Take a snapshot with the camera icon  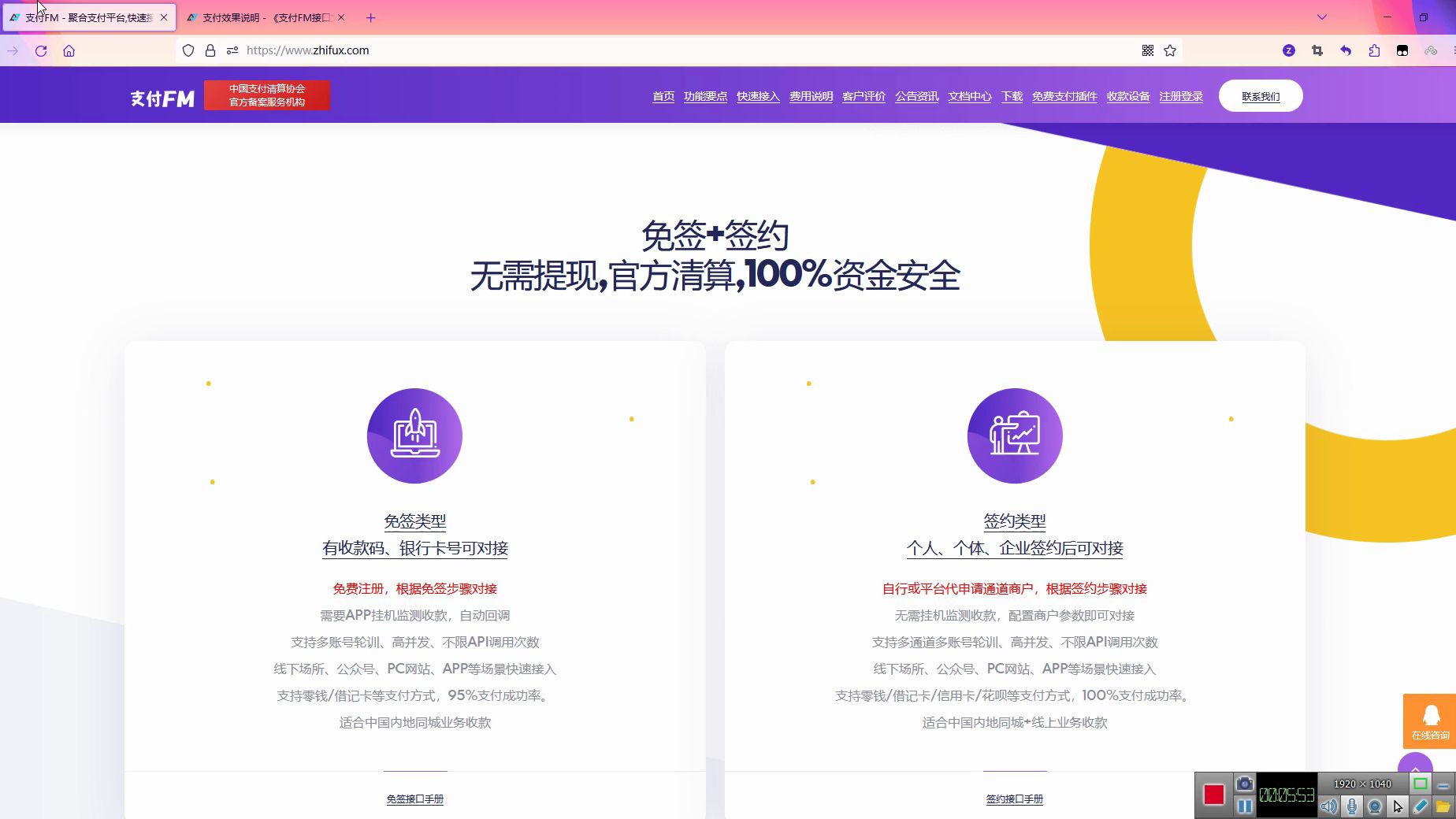[1244, 784]
